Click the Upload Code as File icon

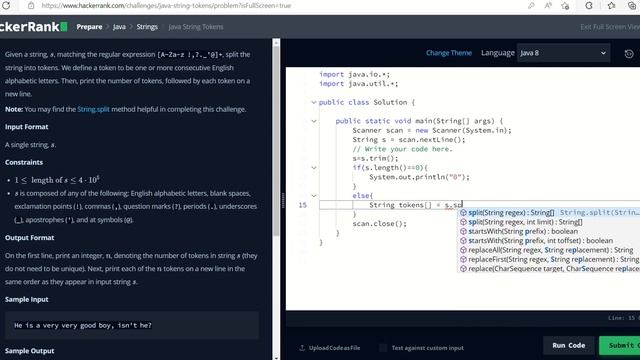(302, 348)
